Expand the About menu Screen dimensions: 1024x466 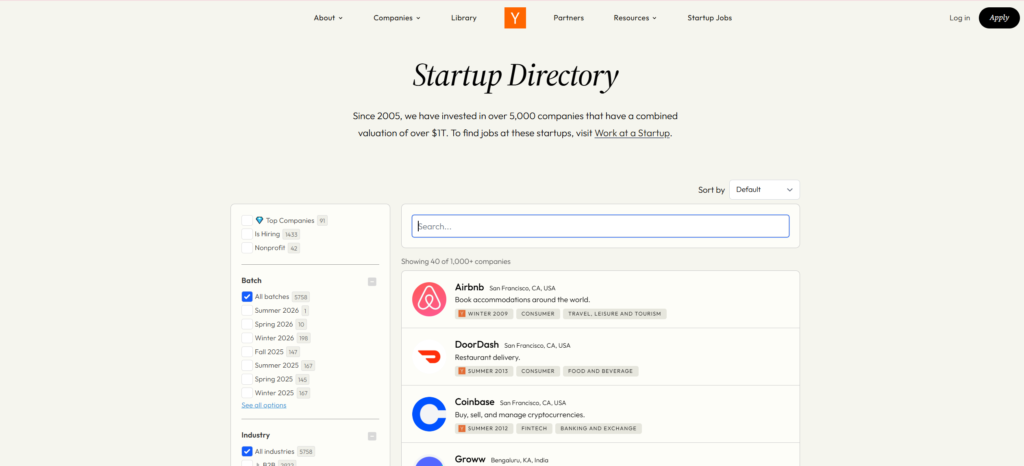(x=328, y=18)
